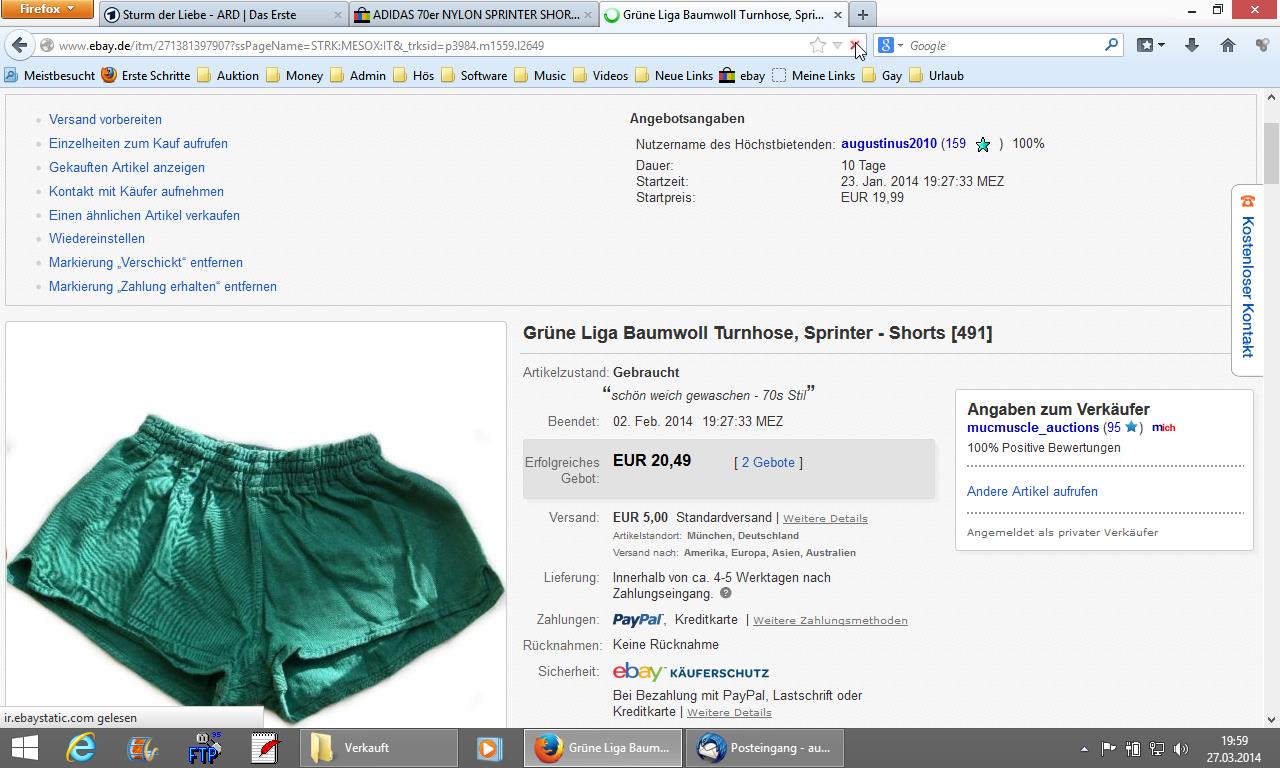Click the delivery info question mark icon
This screenshot has width=1280, height=768.
point(726,593)
